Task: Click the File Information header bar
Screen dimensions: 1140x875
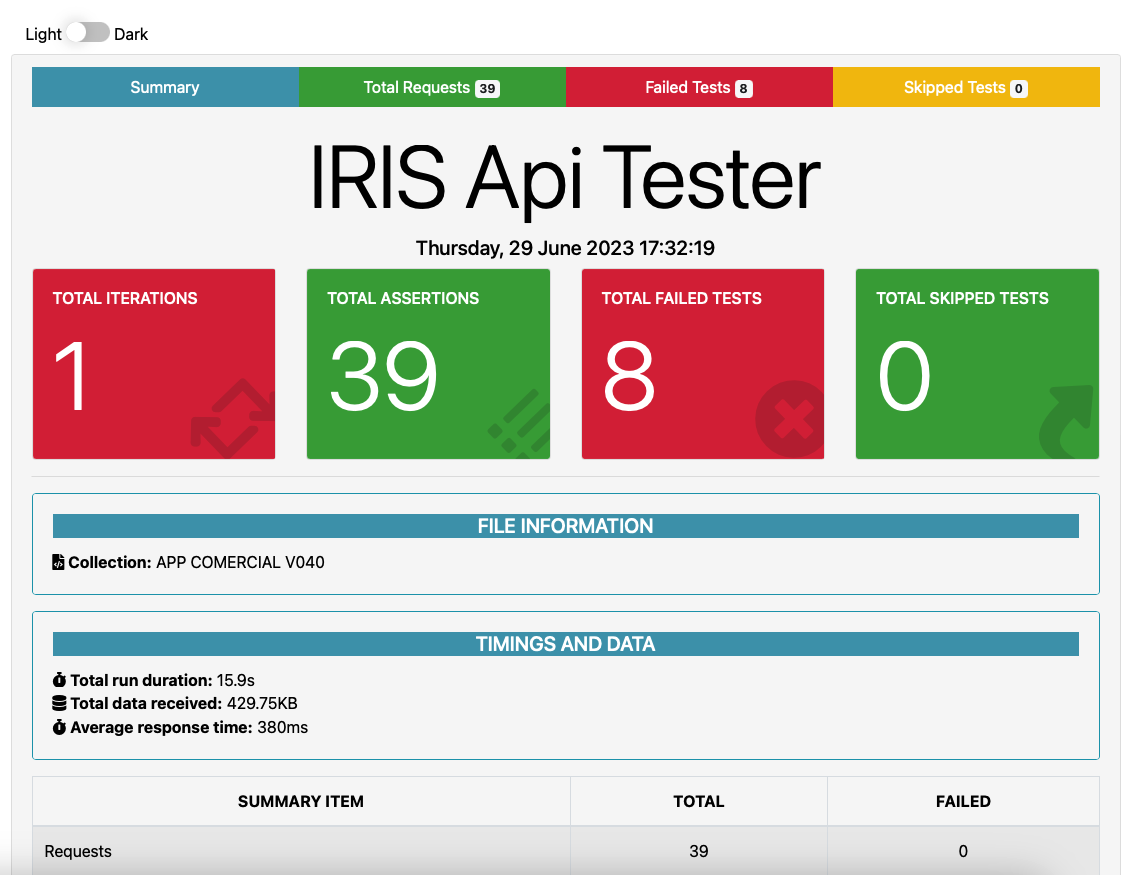Action: 565,526
